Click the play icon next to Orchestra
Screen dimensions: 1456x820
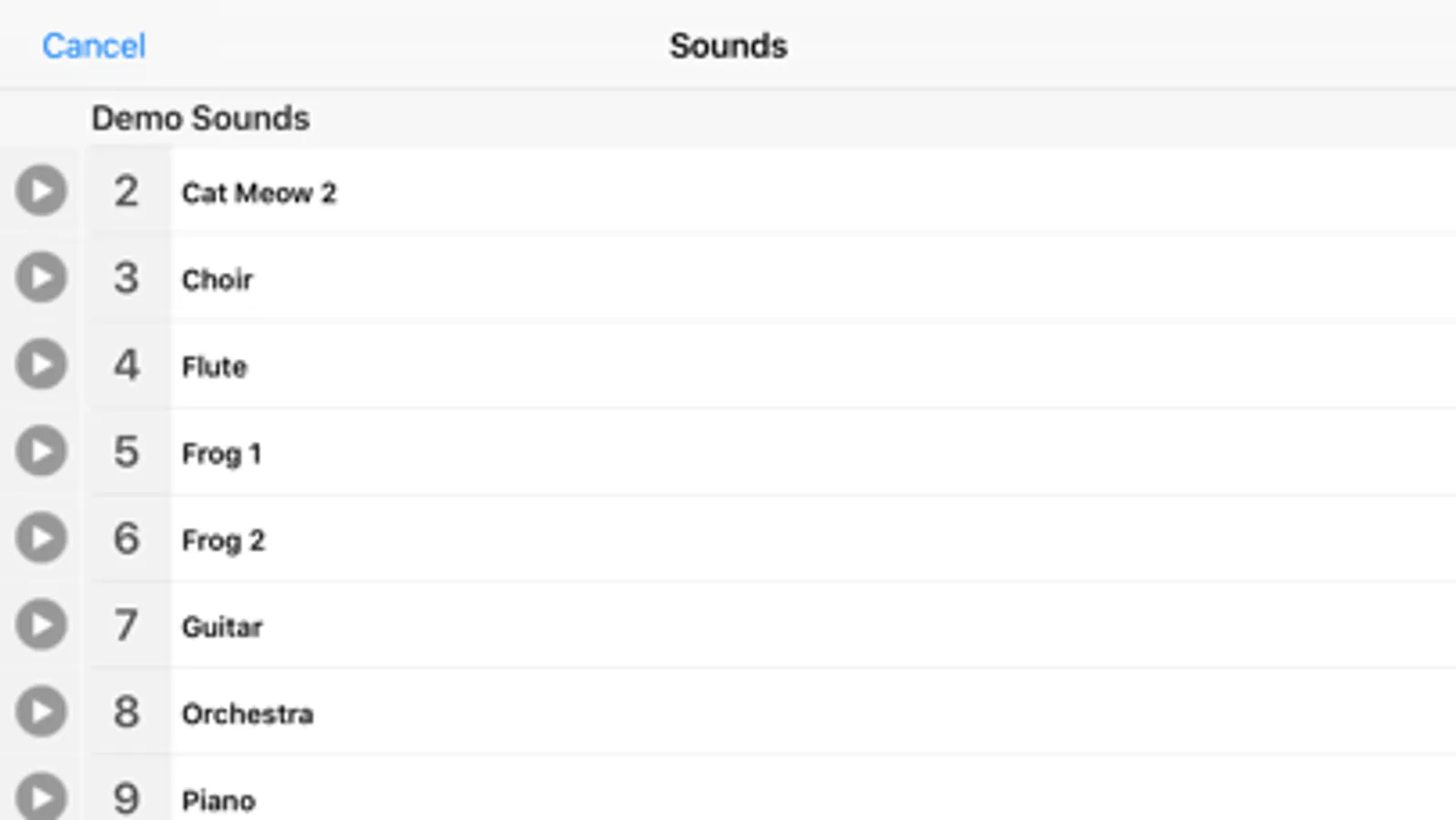click(x=41, y=712)
